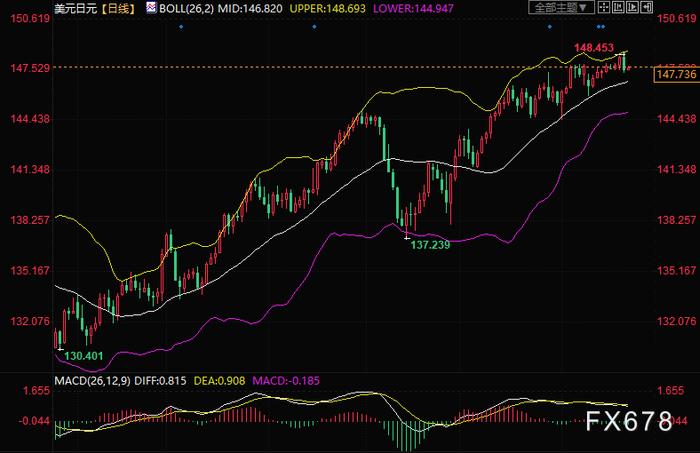Click the shift chart right icon
Viewport: 700px width, 453px height.
pyautogui.click(x=632, y=7)
